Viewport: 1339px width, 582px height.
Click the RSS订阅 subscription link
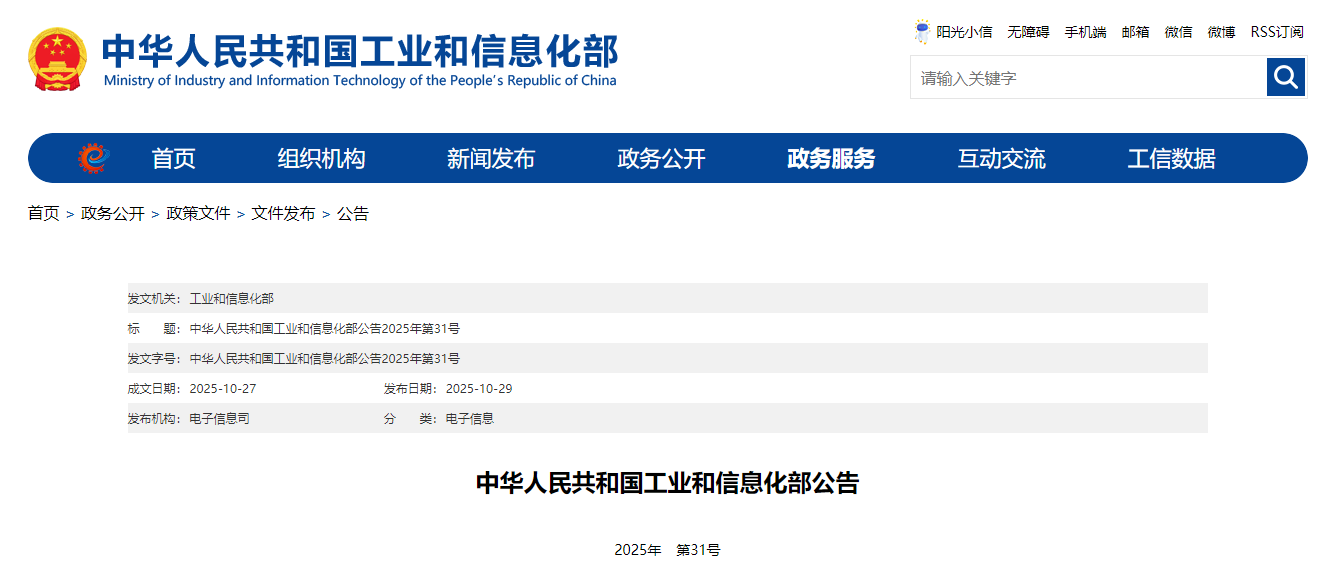click(x=1276, y=31)
